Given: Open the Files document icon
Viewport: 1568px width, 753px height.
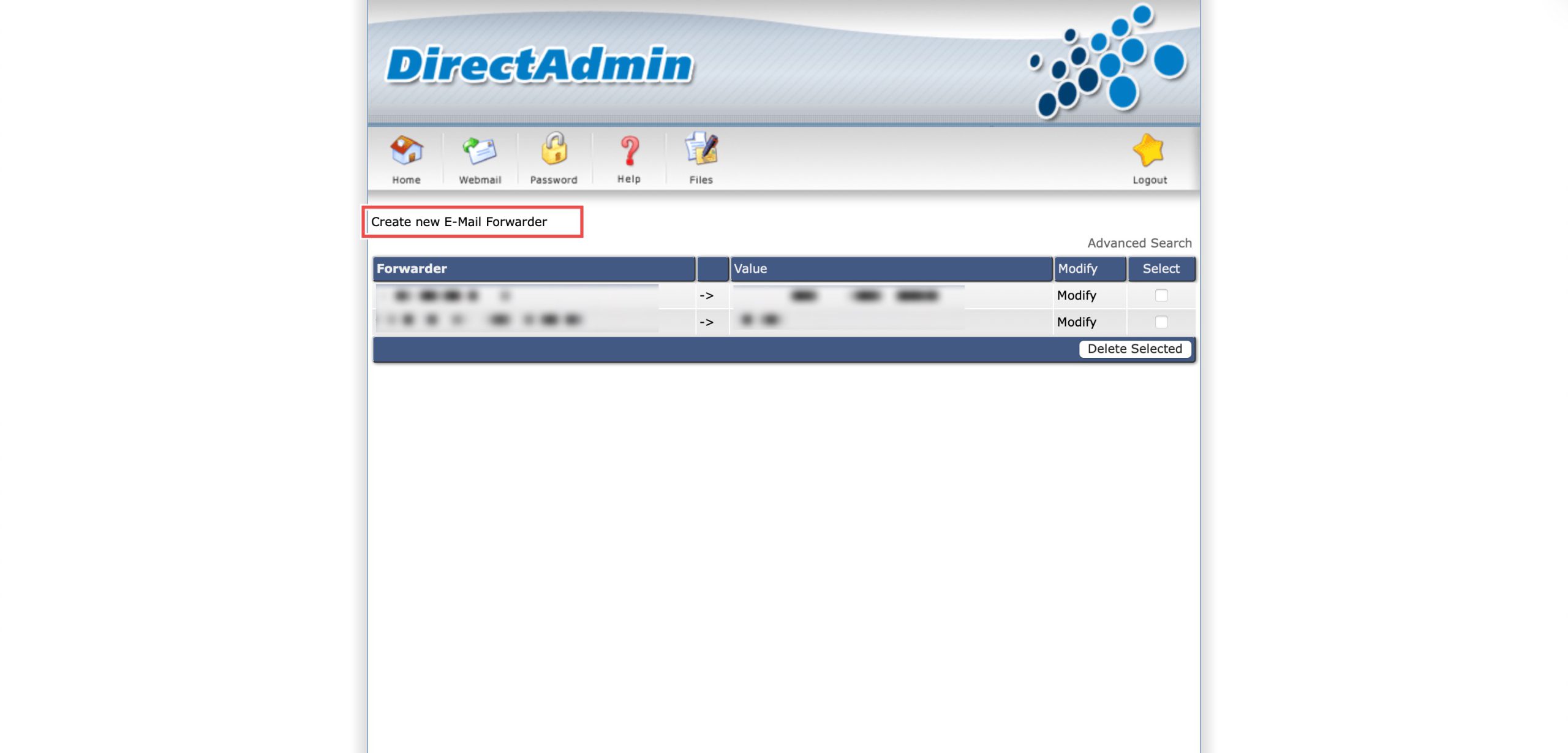Looking at the screenshot, I should tap(701, 149).
